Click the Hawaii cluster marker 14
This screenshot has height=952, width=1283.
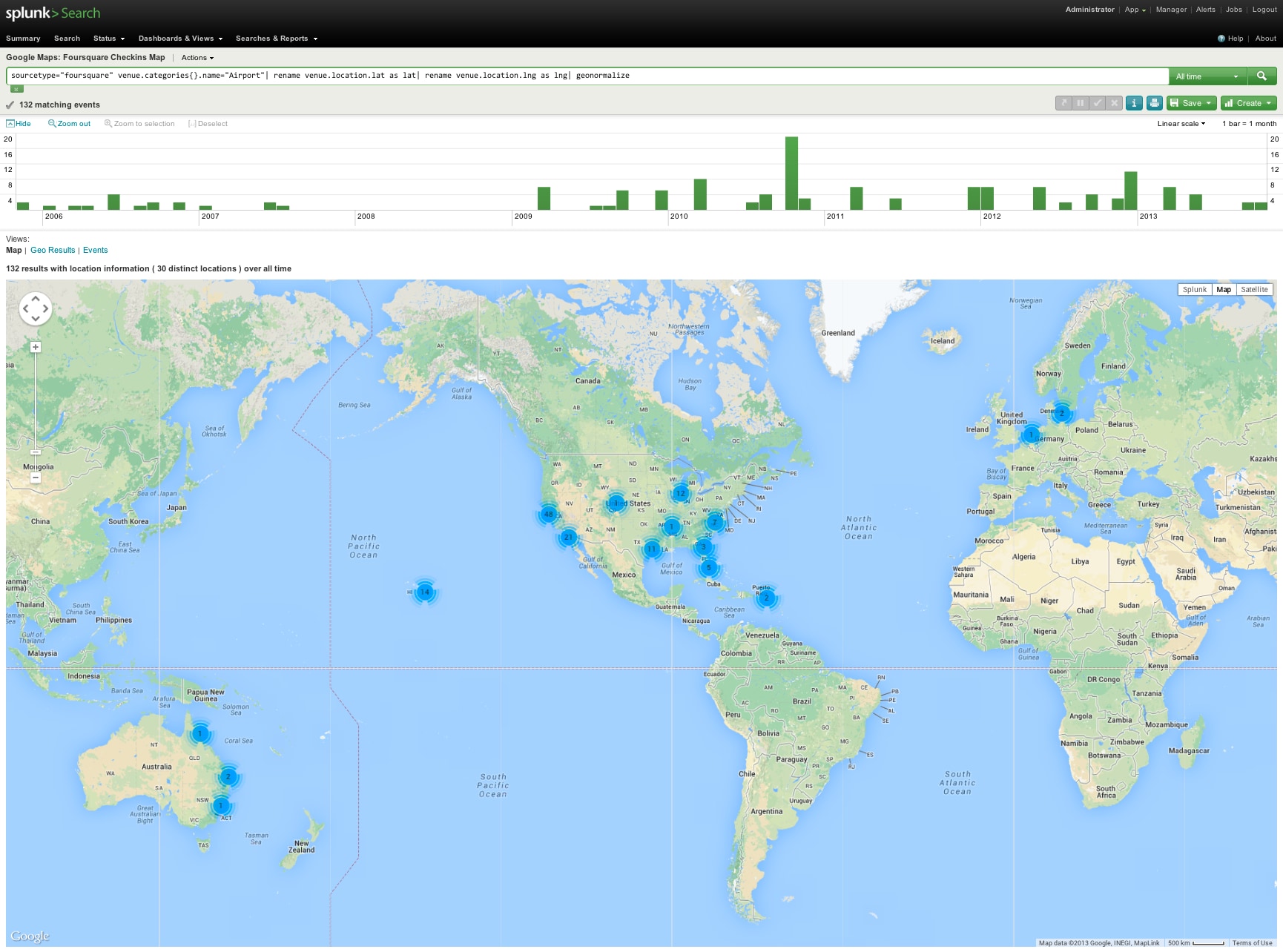[424, 592]
